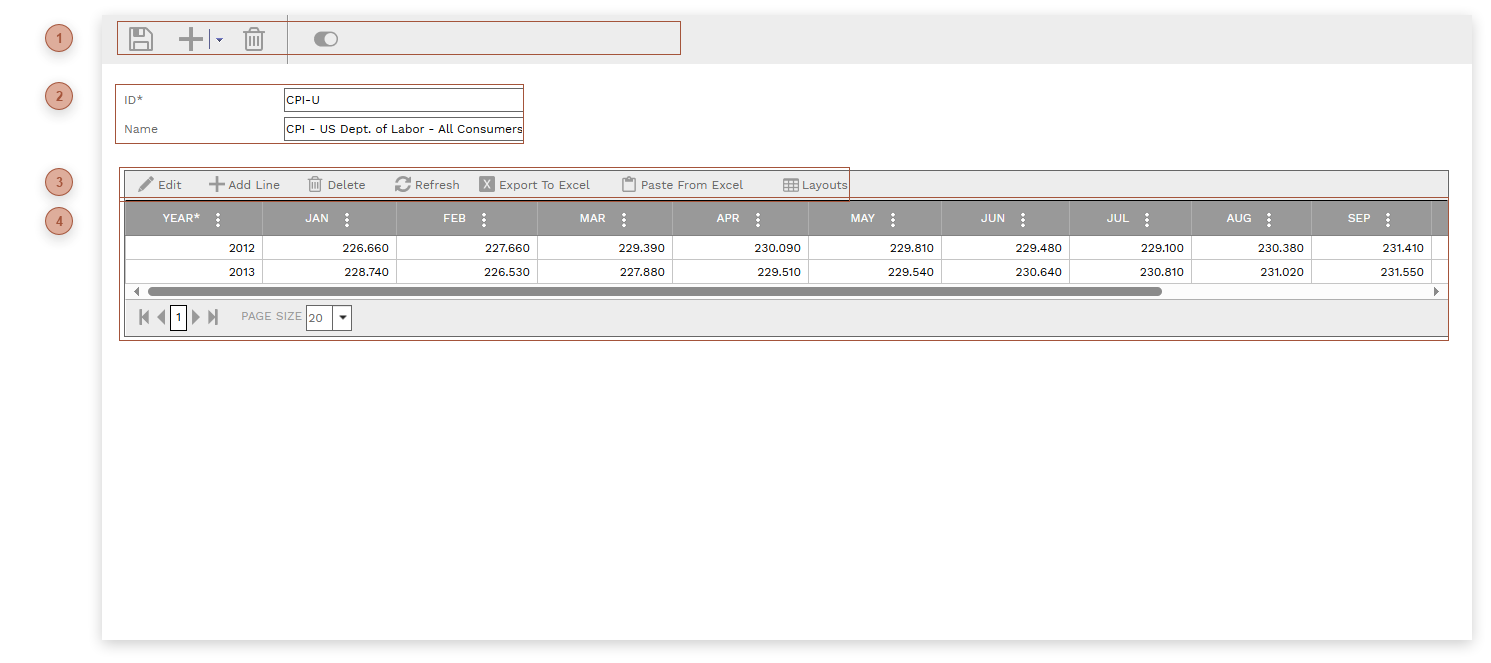1491x663 pixels.
Task: Click the horizontal scrollbar right arrow
Action: coord(1437,291)
